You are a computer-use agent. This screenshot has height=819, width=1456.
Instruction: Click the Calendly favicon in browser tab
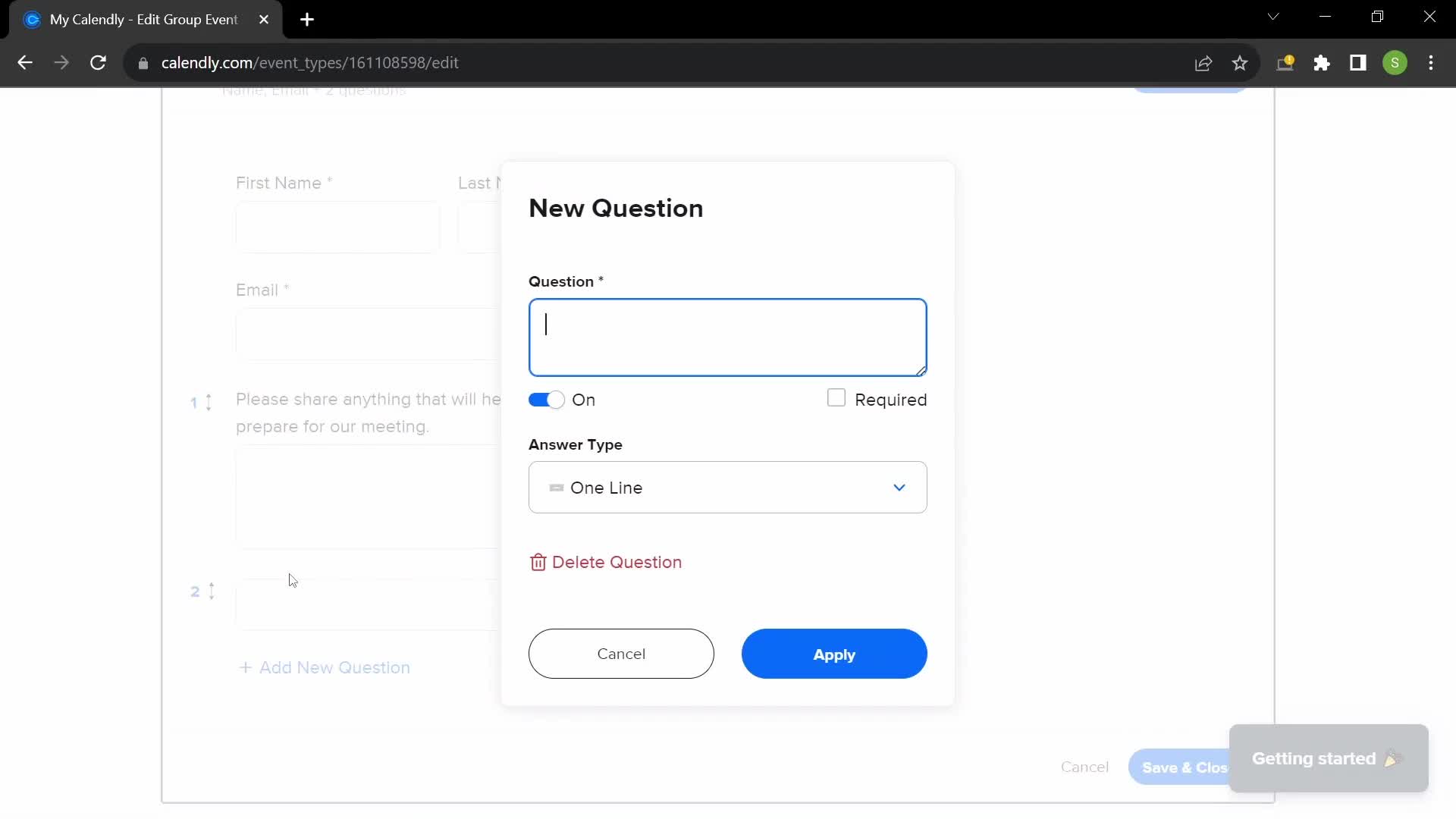[x=32, y=19]
